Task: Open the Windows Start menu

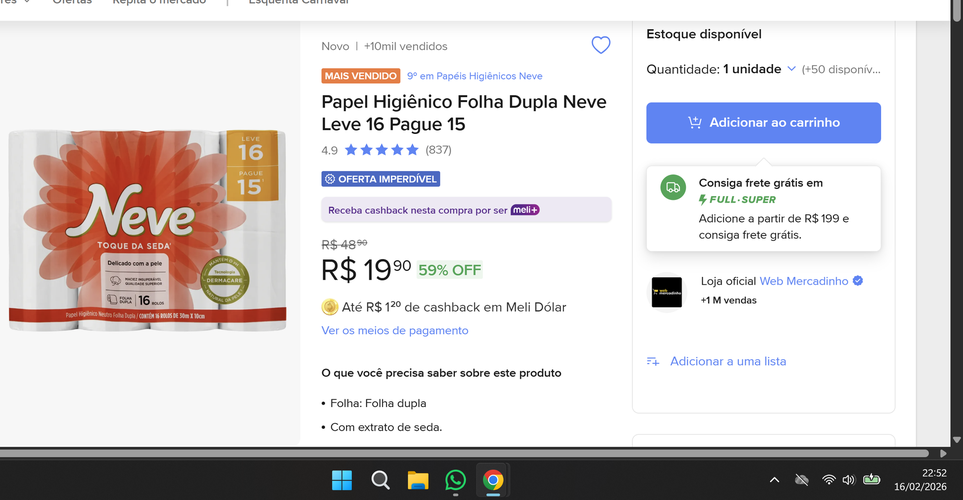Action: pos(342,480)
